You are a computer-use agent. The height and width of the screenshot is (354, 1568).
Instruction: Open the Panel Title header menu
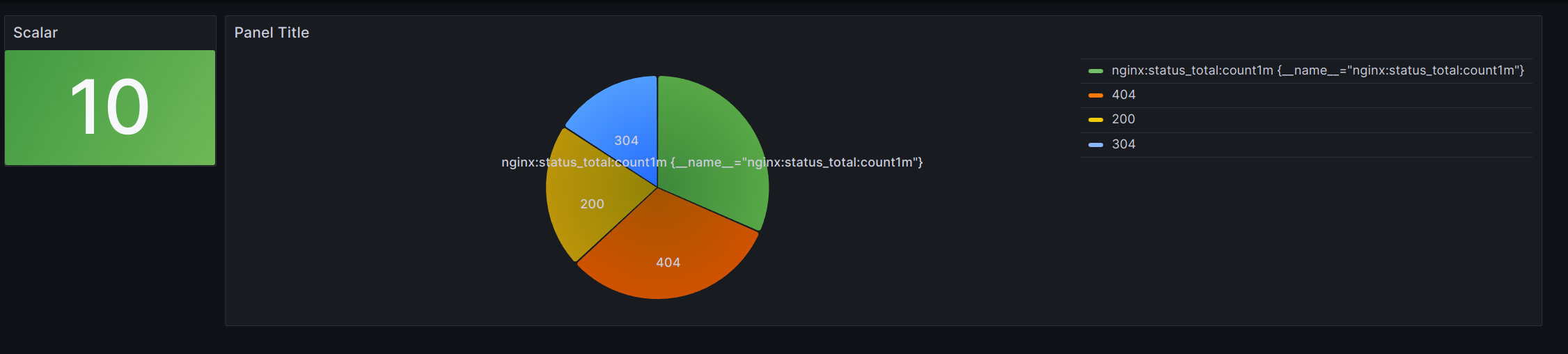tap(272, 33)
